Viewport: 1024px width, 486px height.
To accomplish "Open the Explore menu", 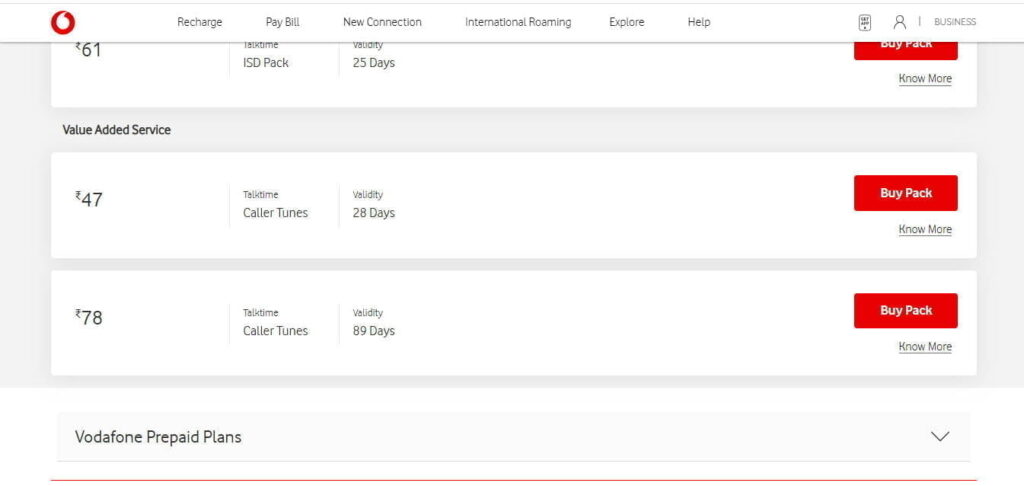I will [626, 22].
